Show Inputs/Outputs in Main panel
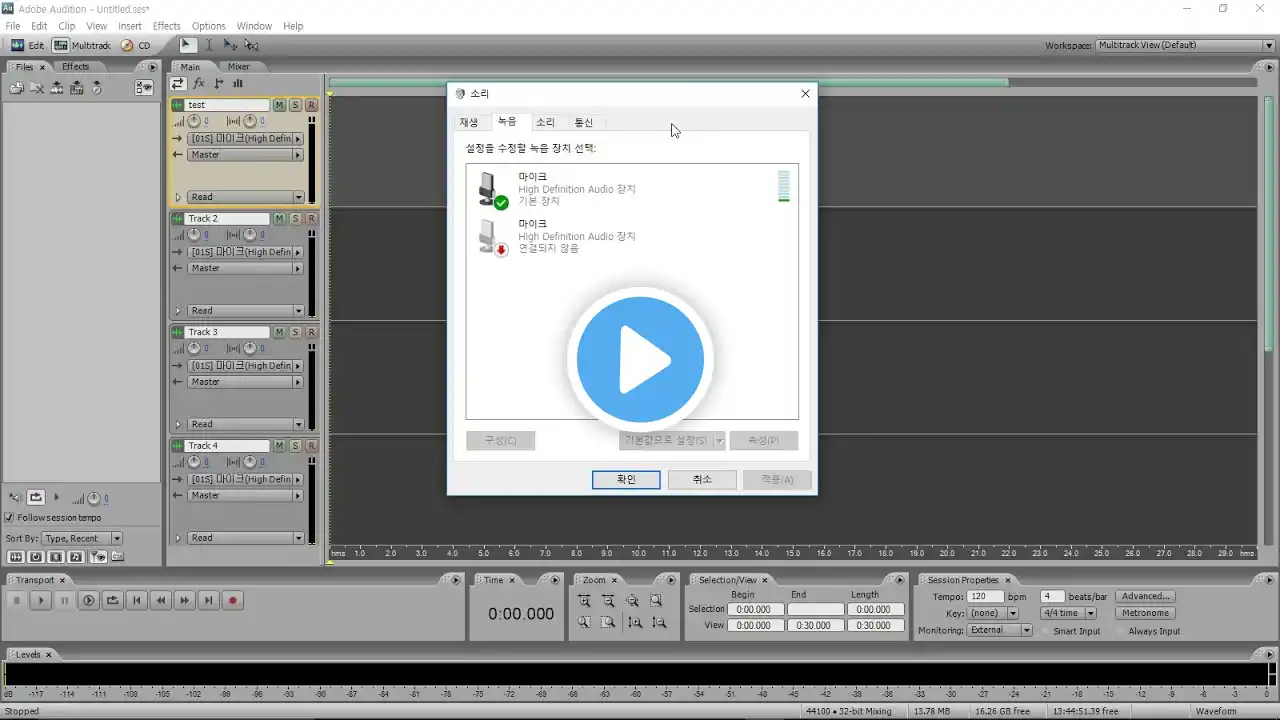 178,84
